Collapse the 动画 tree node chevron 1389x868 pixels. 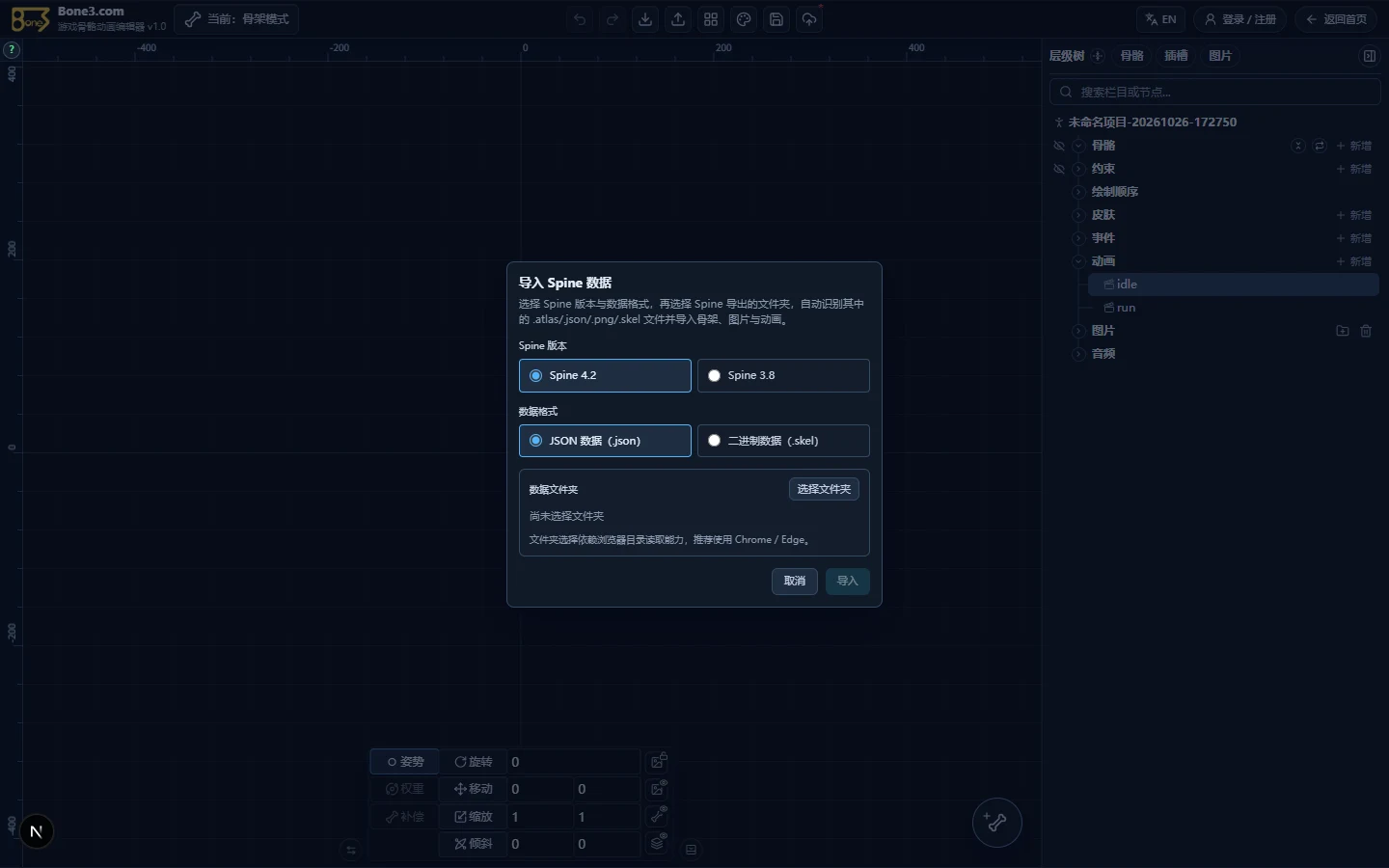1078,261
